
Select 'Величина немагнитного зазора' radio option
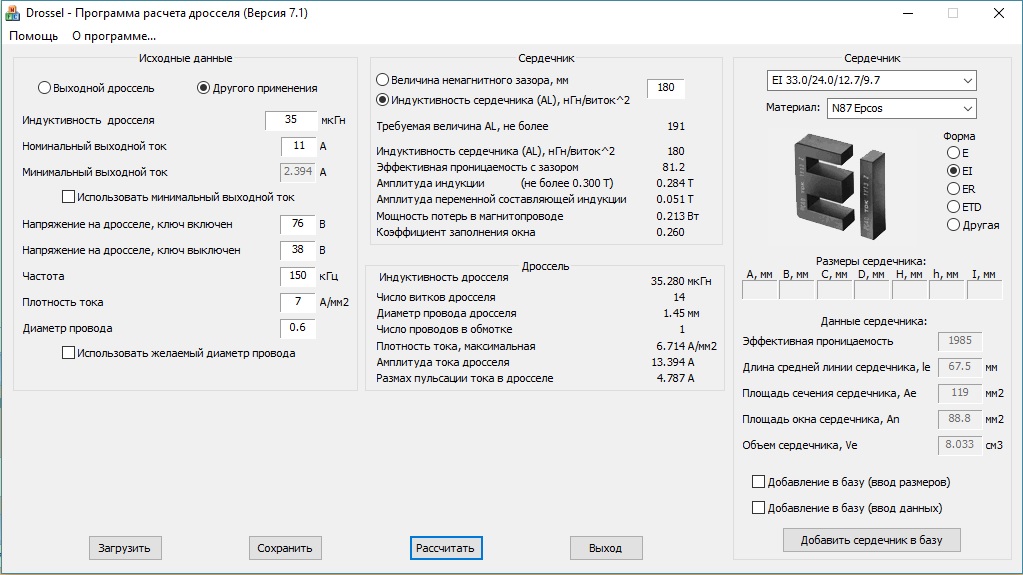pyautogui.click(x=383, y=80)
